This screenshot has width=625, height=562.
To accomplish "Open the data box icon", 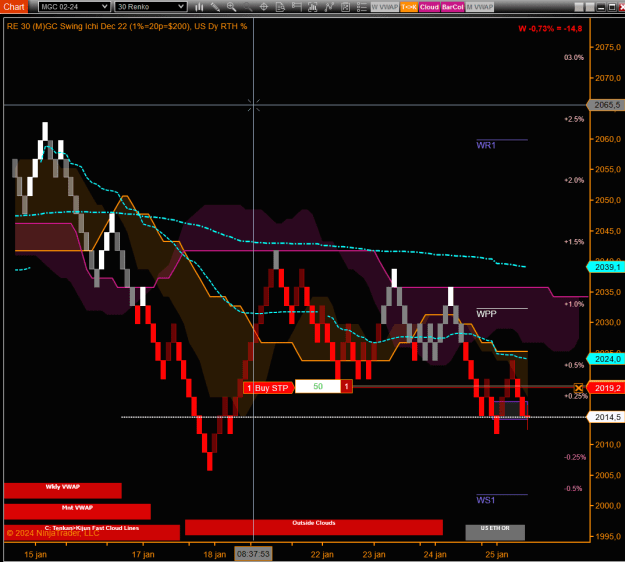I will pos(280,7).
